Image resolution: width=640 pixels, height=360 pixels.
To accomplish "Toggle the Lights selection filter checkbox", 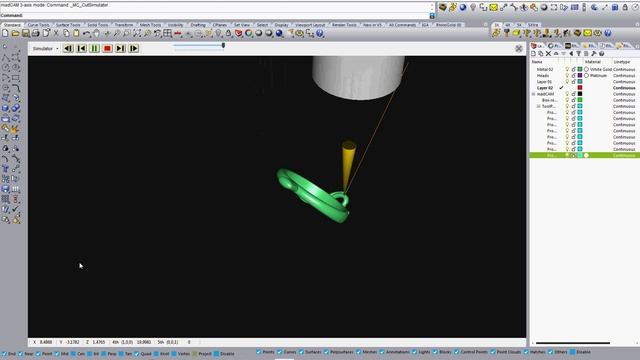I will point(415,352).
